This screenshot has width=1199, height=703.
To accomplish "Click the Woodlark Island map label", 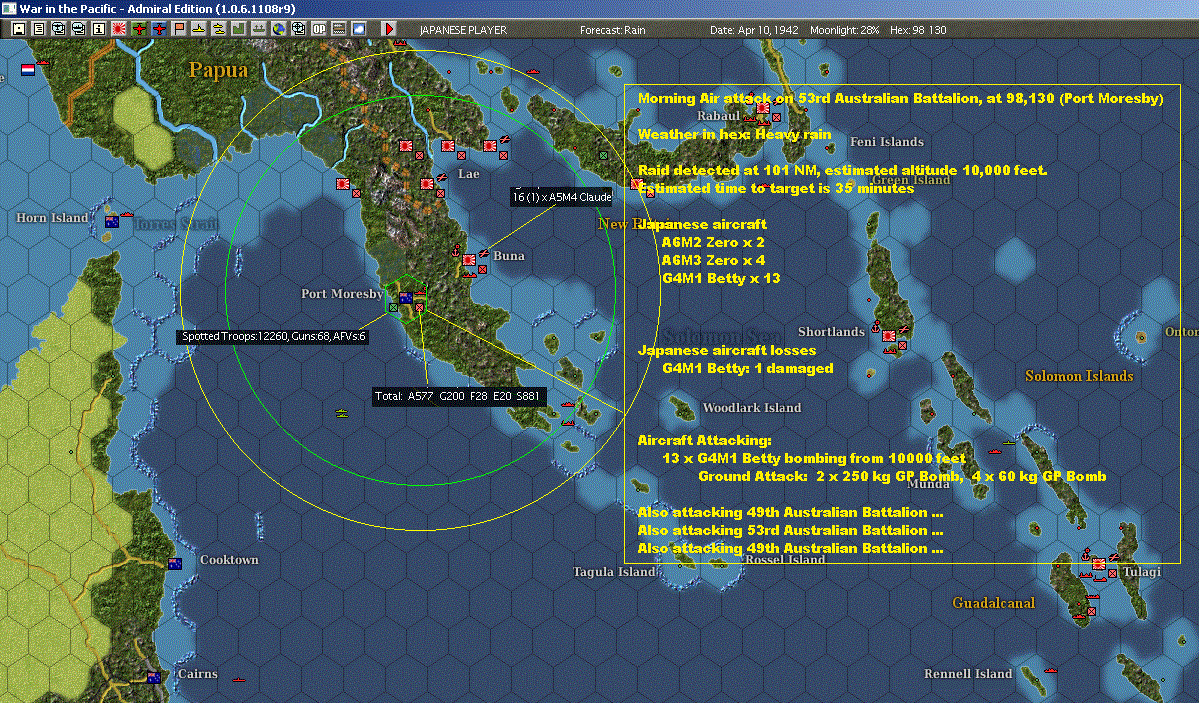I will (x=752, y=408).
